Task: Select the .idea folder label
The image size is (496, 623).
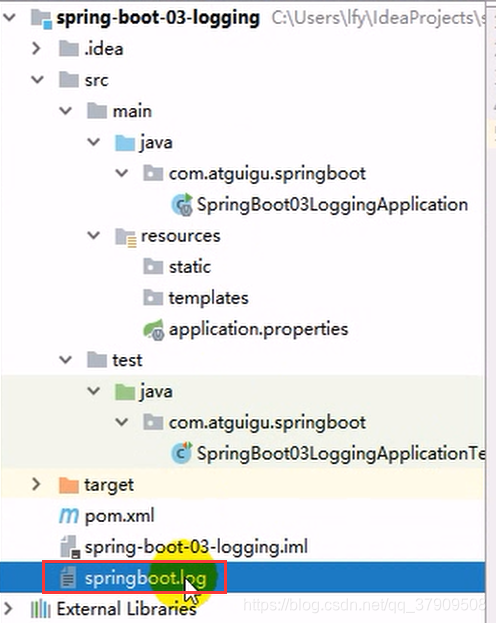Action: click(x=104, y=49)
